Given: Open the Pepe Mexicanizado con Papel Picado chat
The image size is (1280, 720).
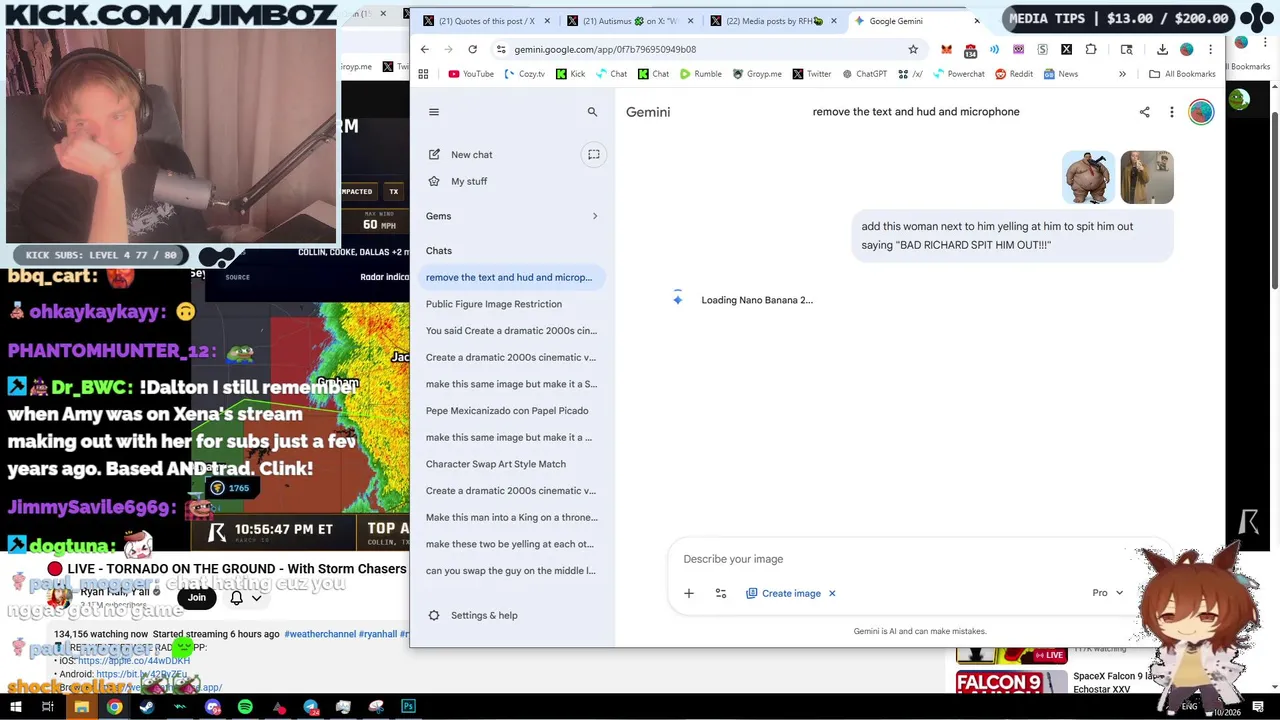Looking at the screenshot, I should (507, 411).
